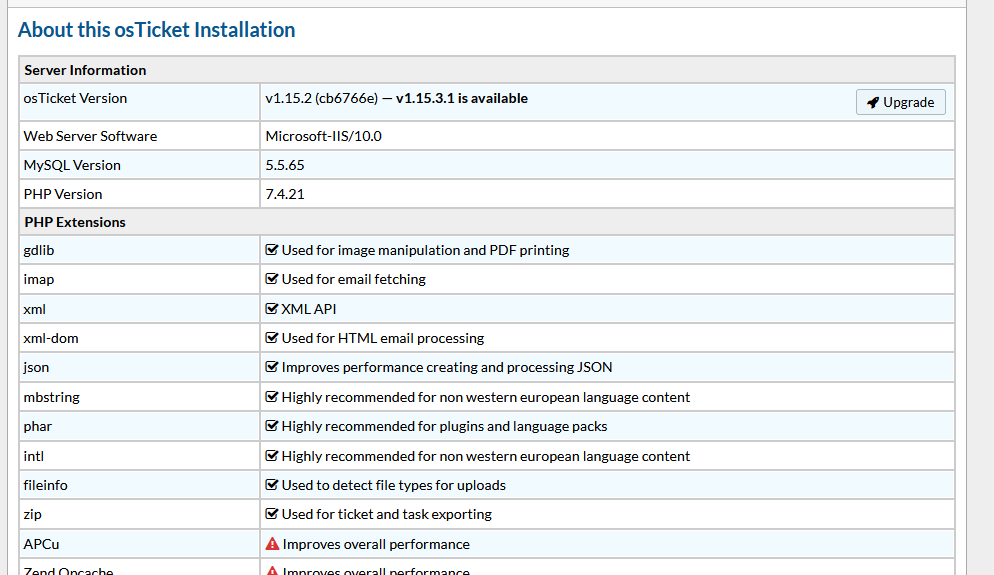Click the MySQL value '5.5.65'
Viewport: 994px width, 575px height.
(x=285, y=165)
